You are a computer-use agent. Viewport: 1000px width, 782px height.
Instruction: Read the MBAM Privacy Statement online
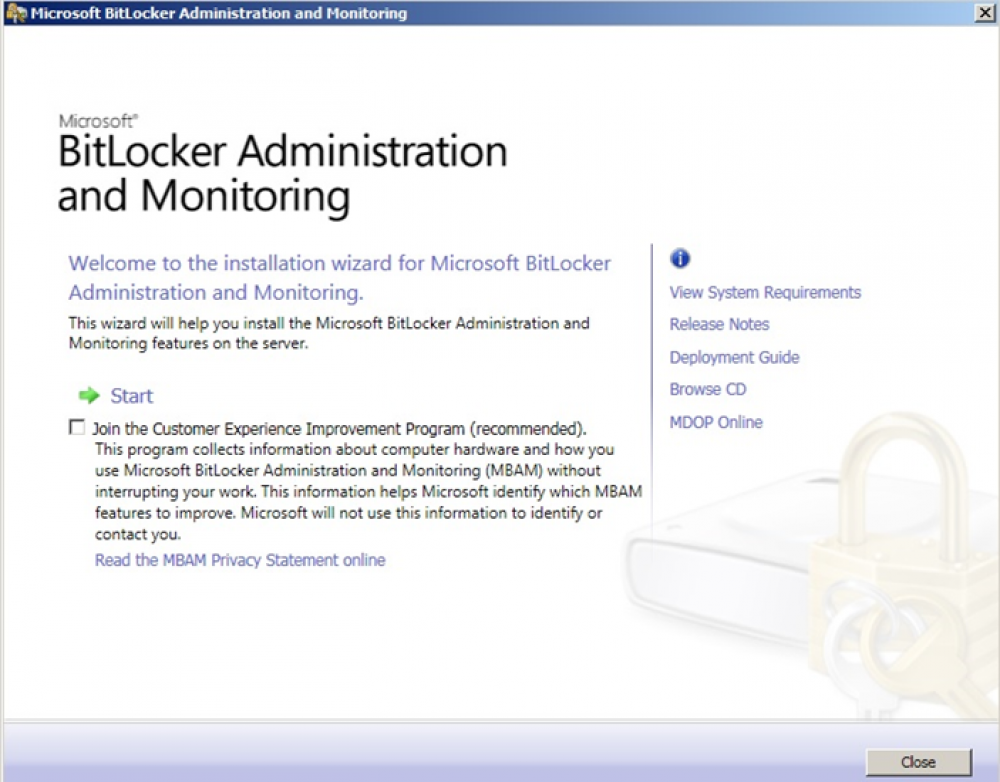[240, 560]
